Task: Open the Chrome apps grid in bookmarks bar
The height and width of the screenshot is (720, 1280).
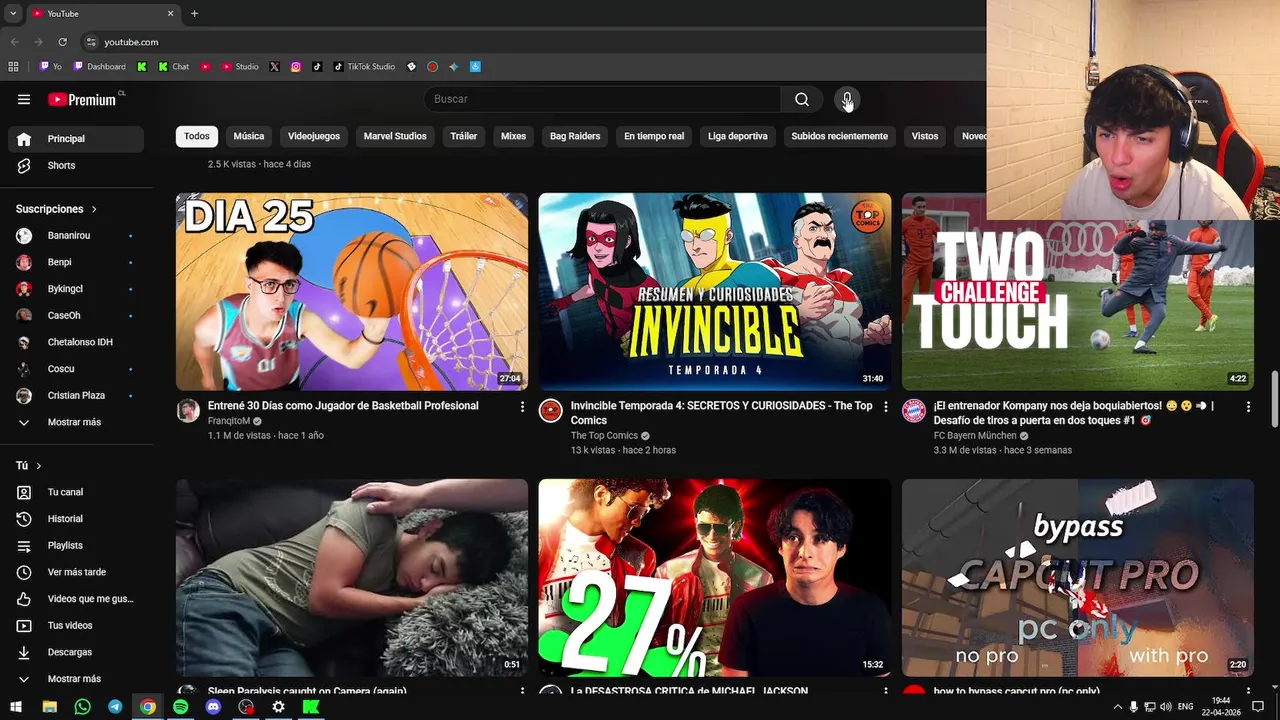Action: [13, 67]
